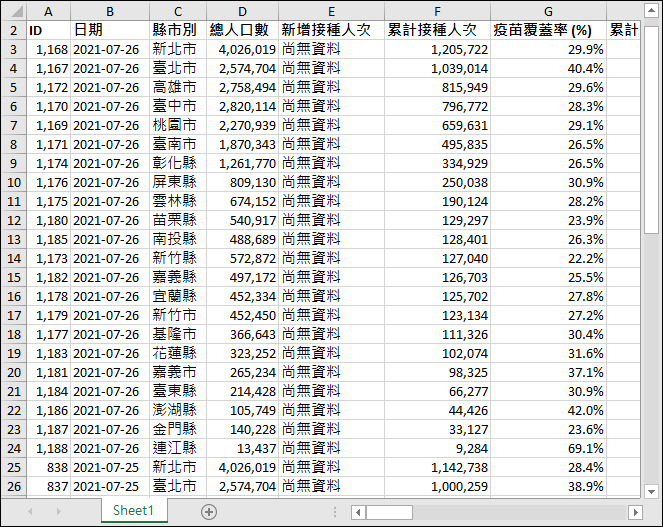Select row 18 header
Screen dimensions: 663x527
[x=14, y=334]
